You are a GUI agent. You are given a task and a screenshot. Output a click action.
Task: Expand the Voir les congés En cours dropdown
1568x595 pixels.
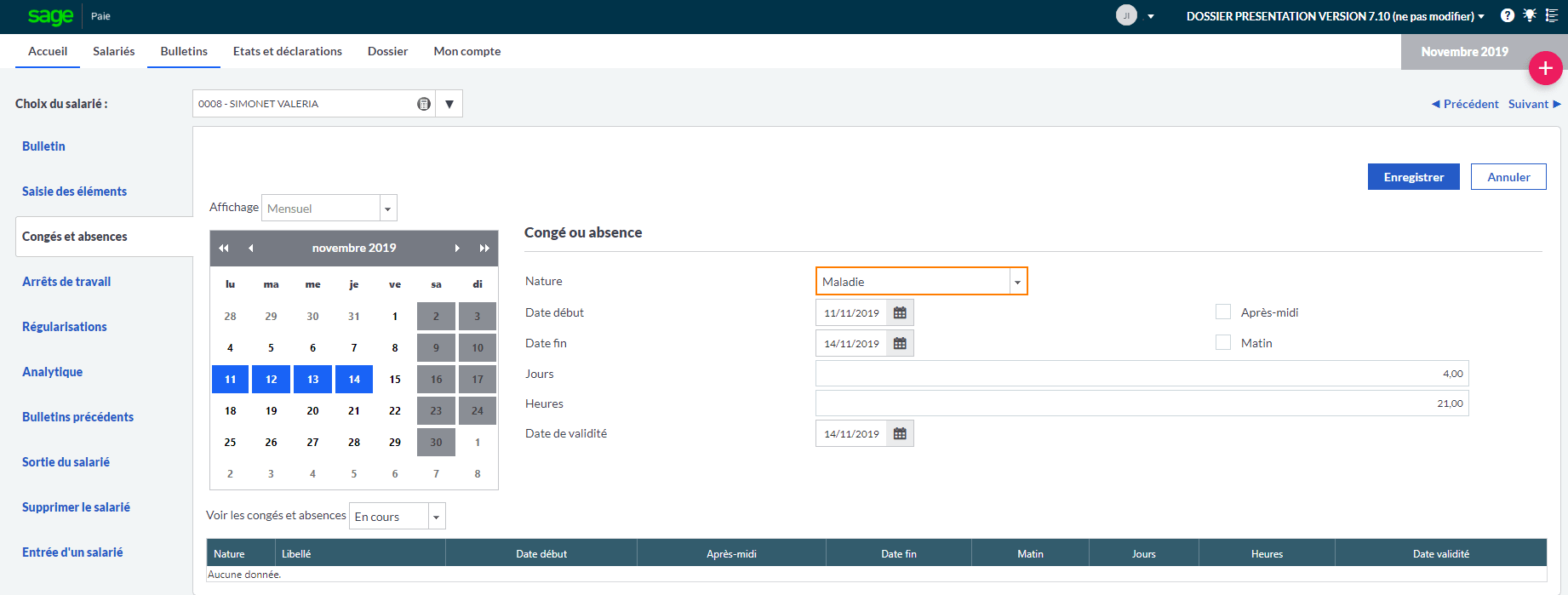[x=437, y=517]
